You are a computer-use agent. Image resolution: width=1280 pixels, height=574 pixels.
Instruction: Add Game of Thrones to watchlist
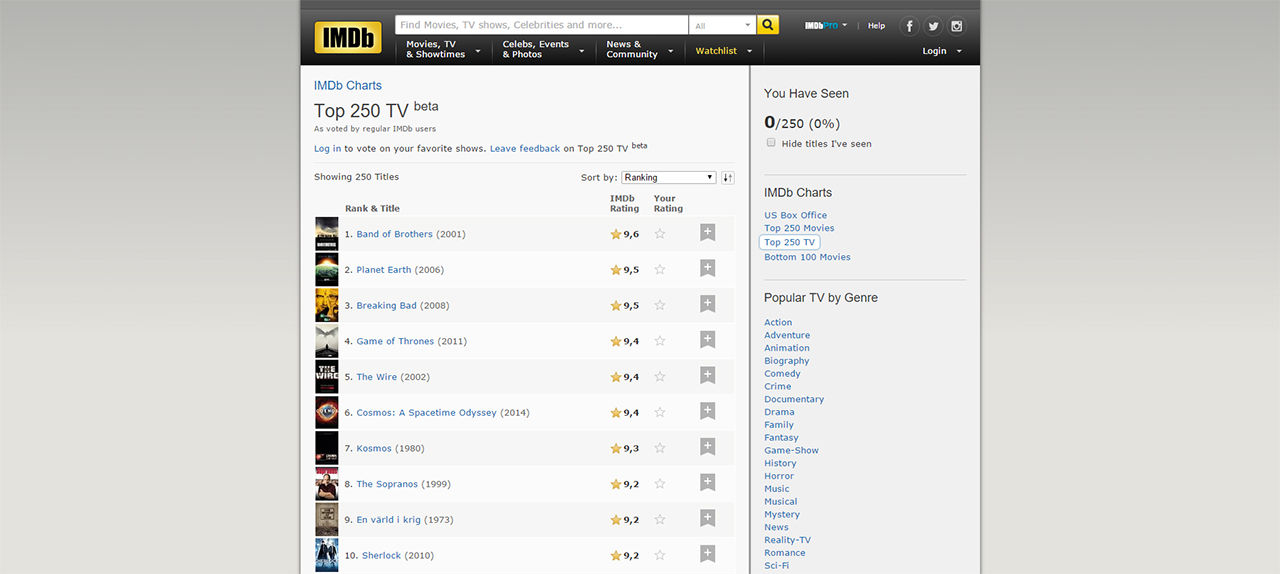click(707, 340)
